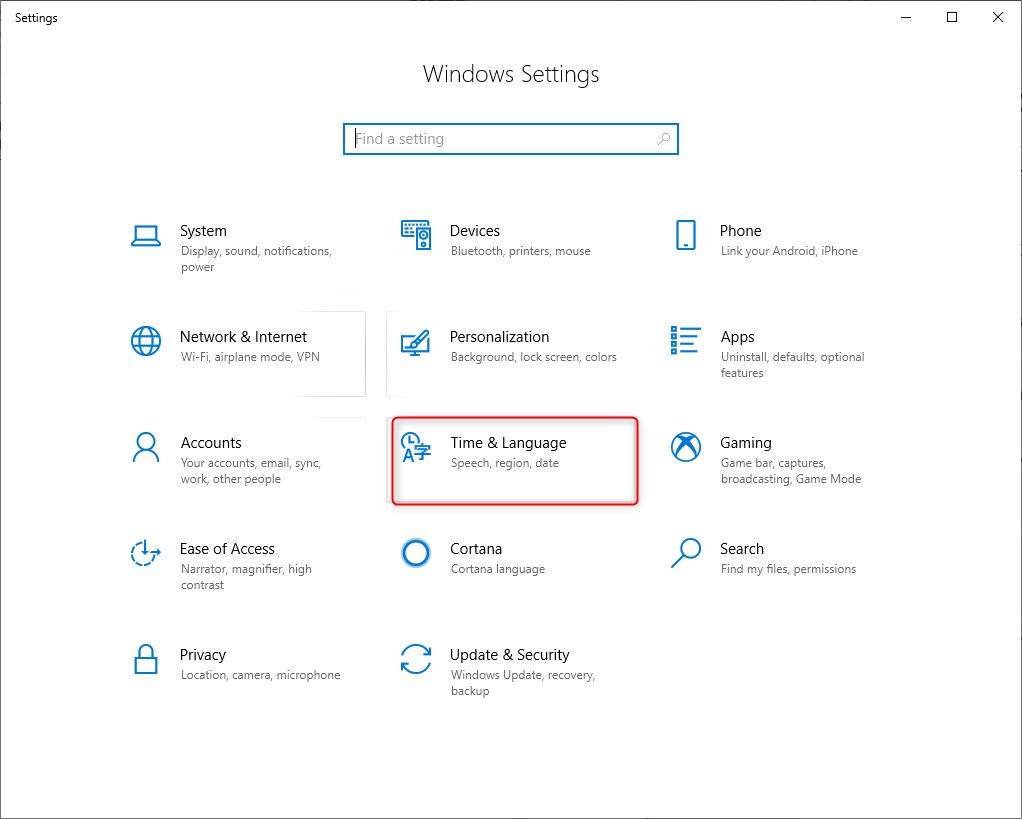Click the Search magnifier category icon
The image size is (1022, 819).
[686, 553]
